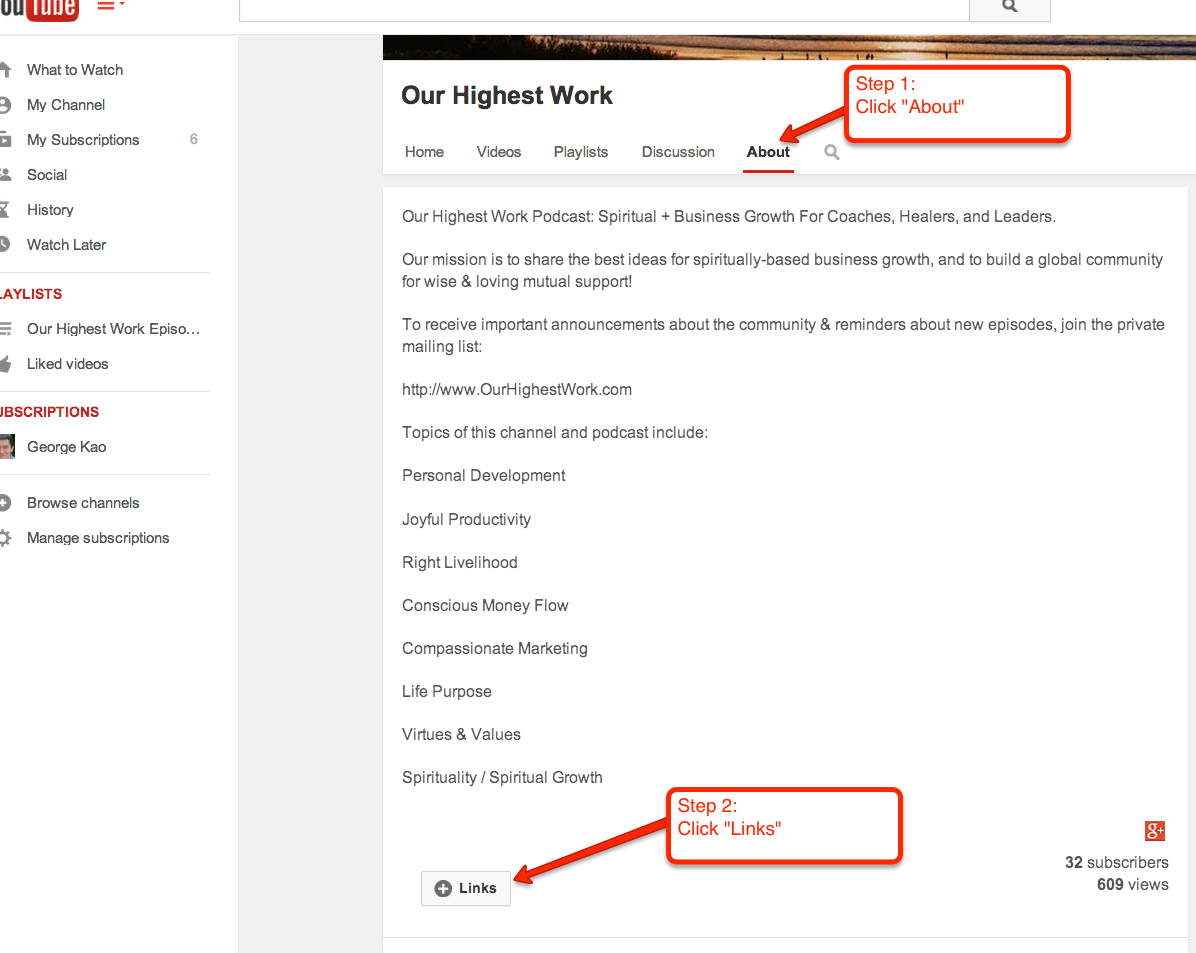1196x953 pixels.
Task: Switch to the Videos tab
Action: coord(499,152)
